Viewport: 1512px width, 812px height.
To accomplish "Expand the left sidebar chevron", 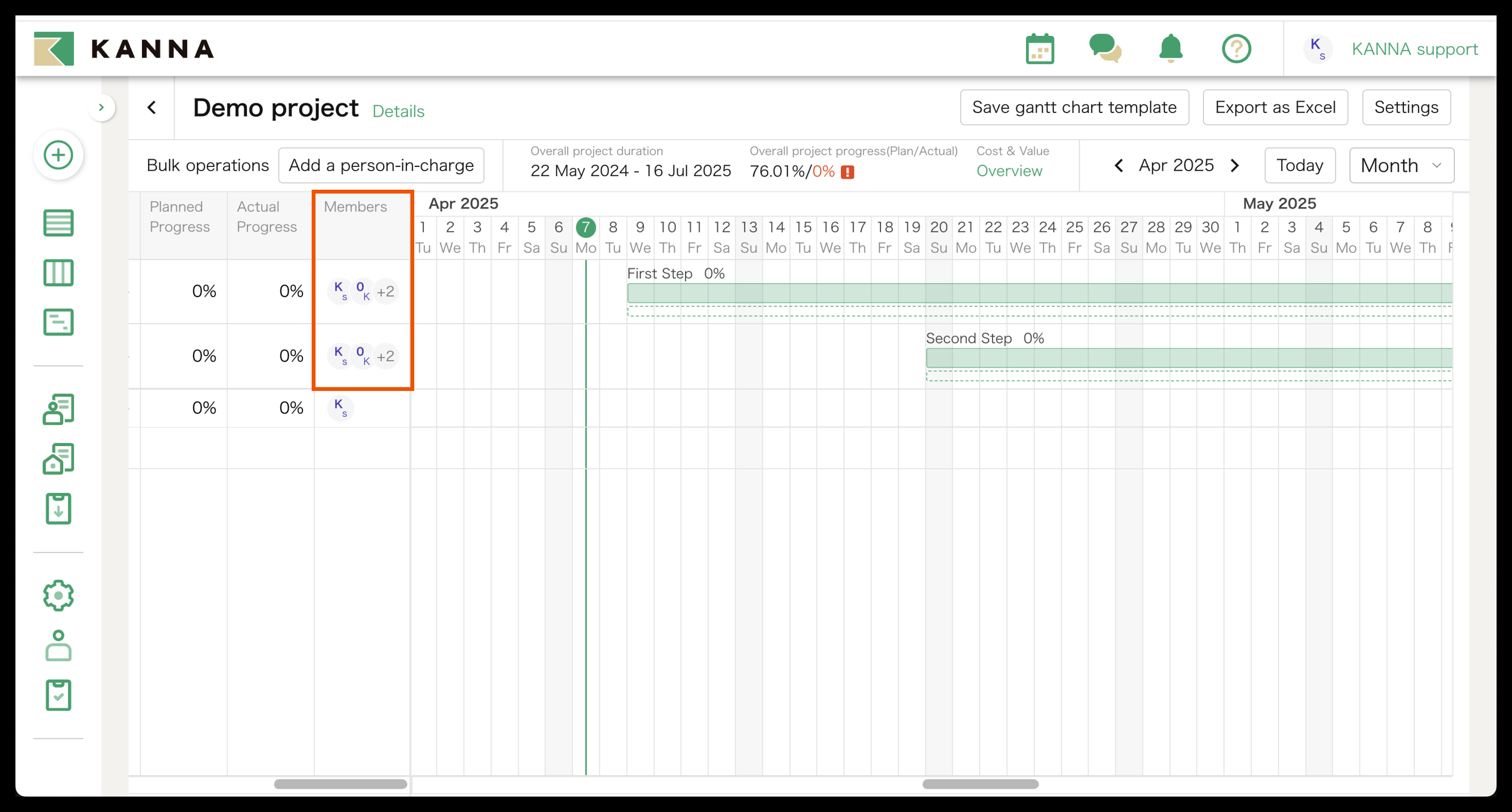I will (x=101, y=107).
